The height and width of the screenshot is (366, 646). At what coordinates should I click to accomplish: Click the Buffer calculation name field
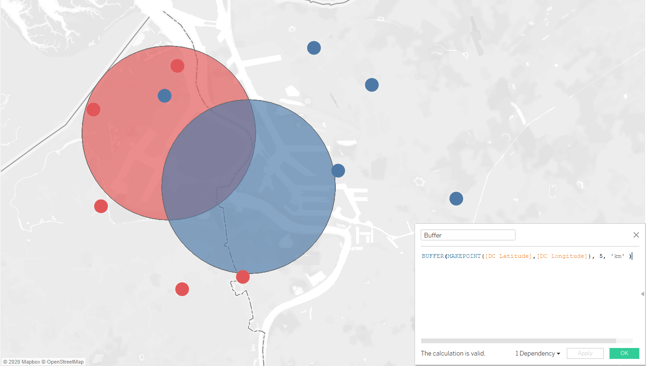pos(468,235)
